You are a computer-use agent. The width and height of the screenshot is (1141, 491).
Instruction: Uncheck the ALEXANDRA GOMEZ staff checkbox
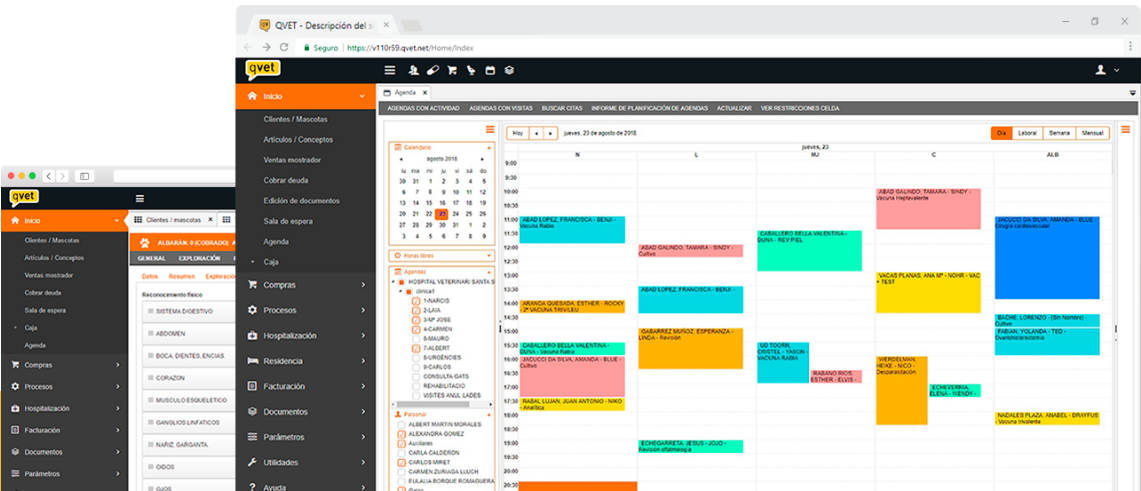coord(401,434)
